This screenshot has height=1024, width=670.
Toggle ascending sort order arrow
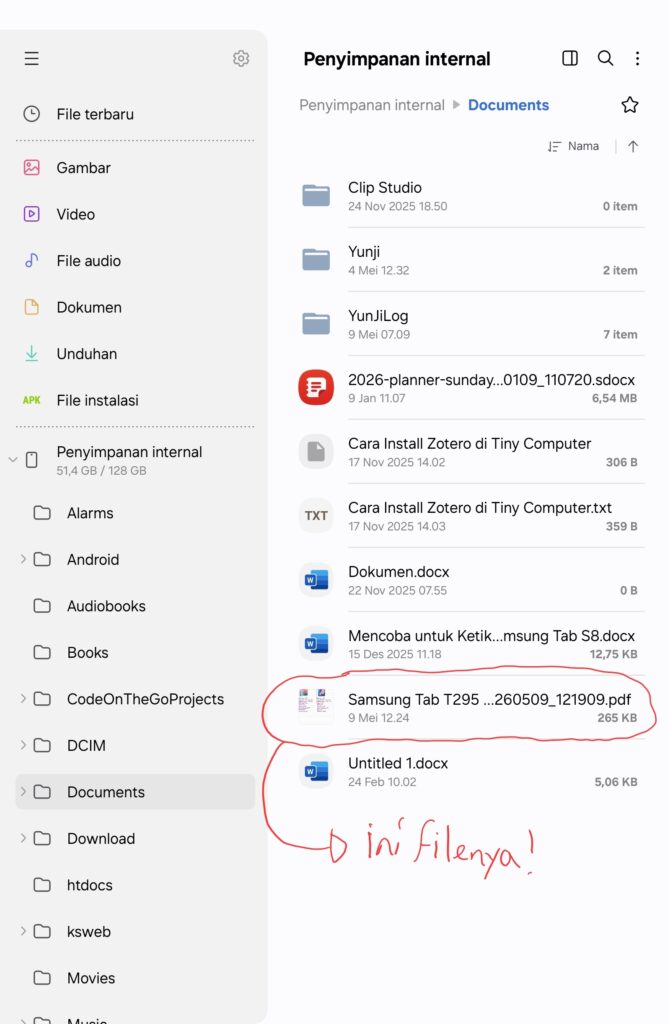(633, 146)
